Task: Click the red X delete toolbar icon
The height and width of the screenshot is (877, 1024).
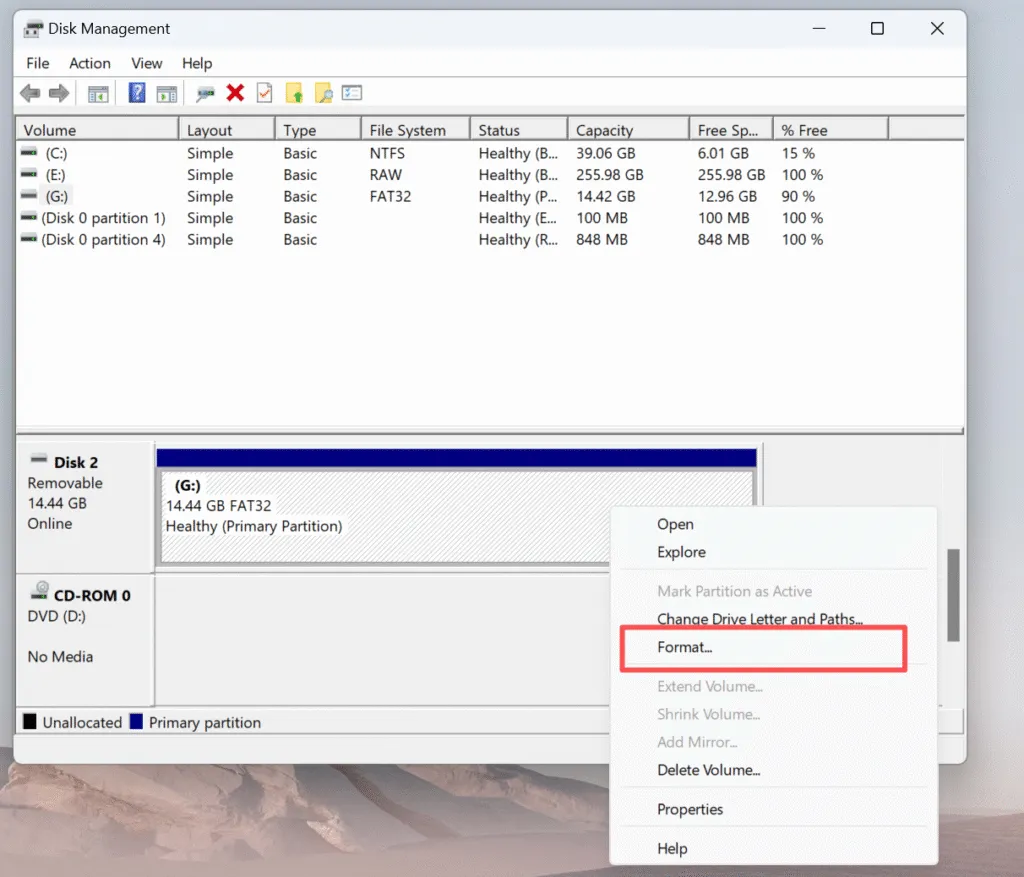Action: click(235, 93)
